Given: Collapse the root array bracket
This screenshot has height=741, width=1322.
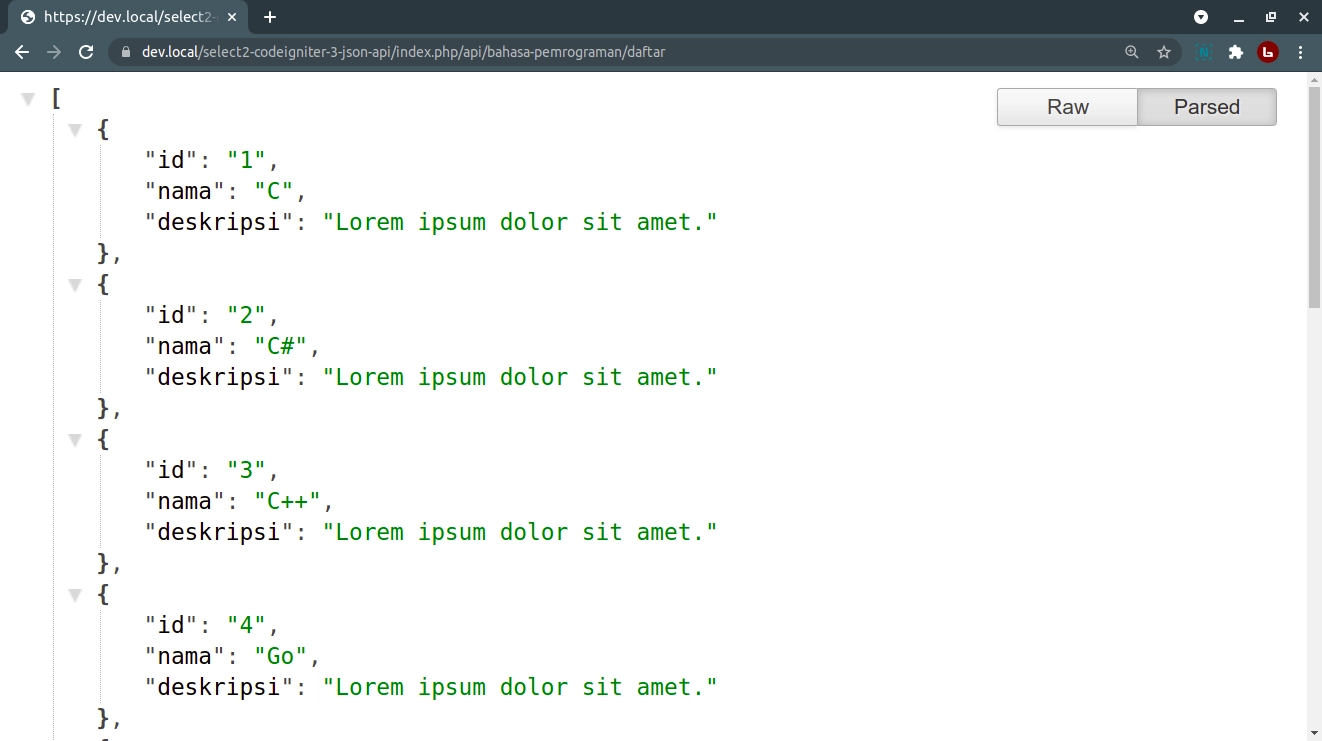Looking at the screenshot, I should click(28, 99).
